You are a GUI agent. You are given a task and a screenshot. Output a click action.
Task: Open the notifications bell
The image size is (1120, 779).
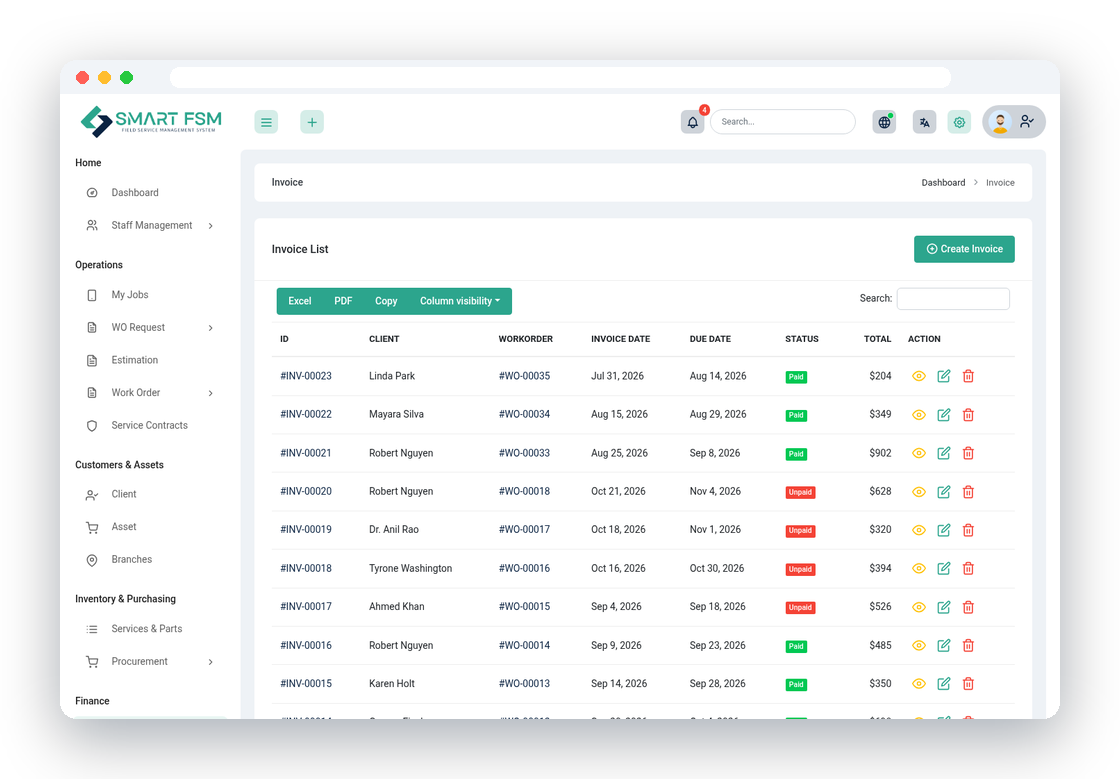pyautogui.click(x=692, y=122)
